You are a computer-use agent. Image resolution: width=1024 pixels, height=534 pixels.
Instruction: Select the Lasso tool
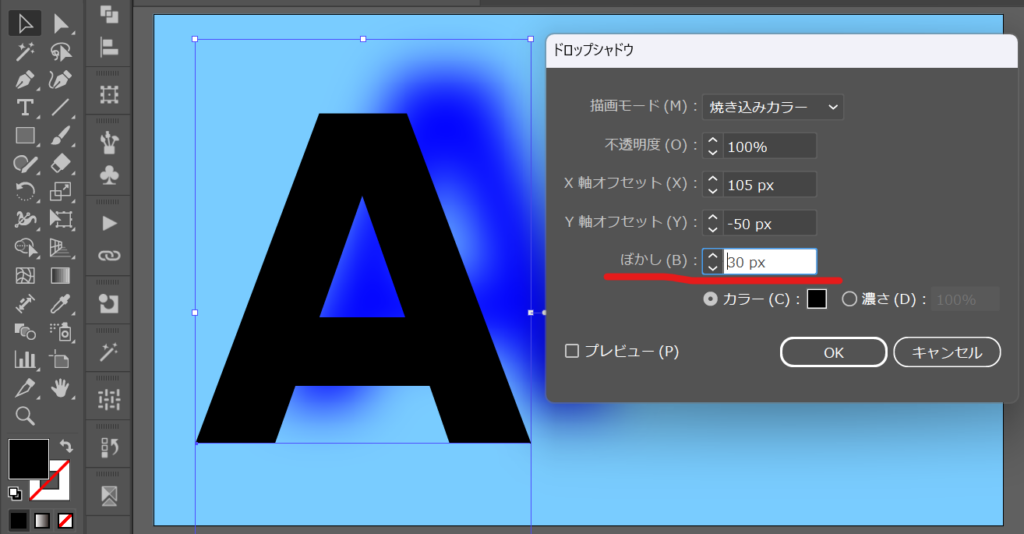point(61,51)
